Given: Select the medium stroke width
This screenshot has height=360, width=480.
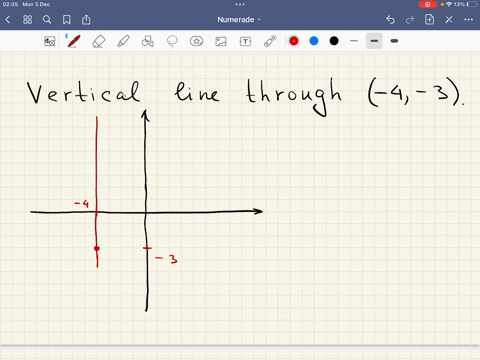Looking at the screenshot, I should [374, 41].
